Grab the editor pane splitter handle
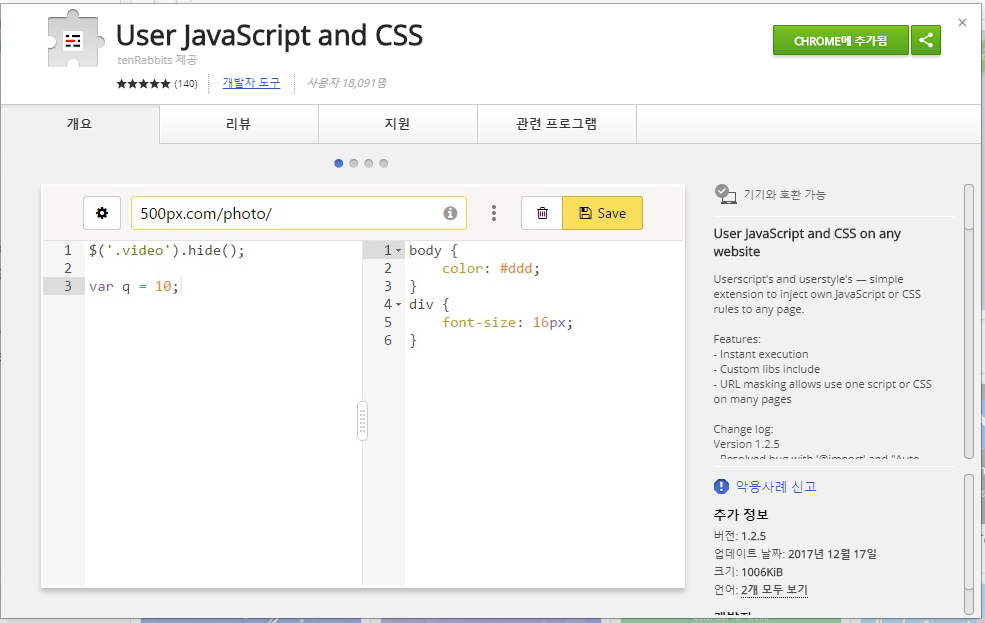The width and height of the screenshot is (985, 623). click(362, 420)
